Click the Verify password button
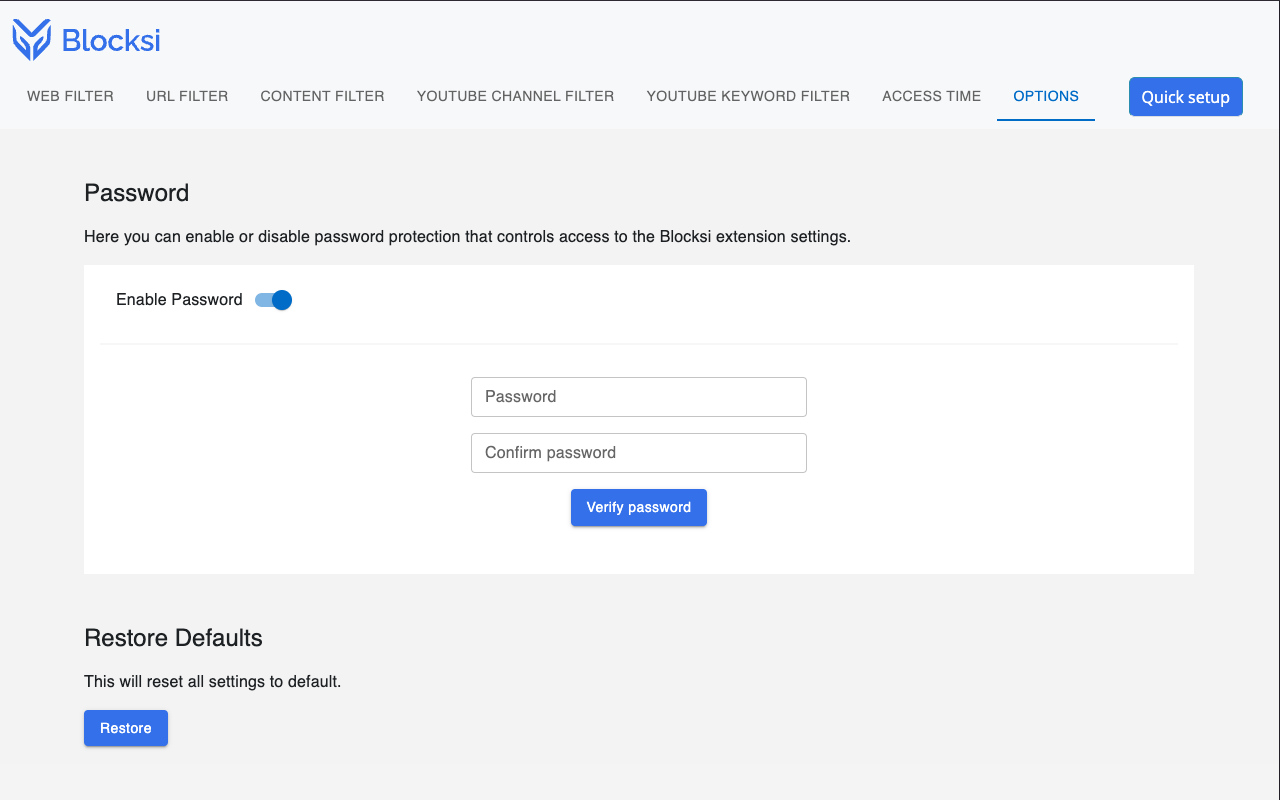 639,507
